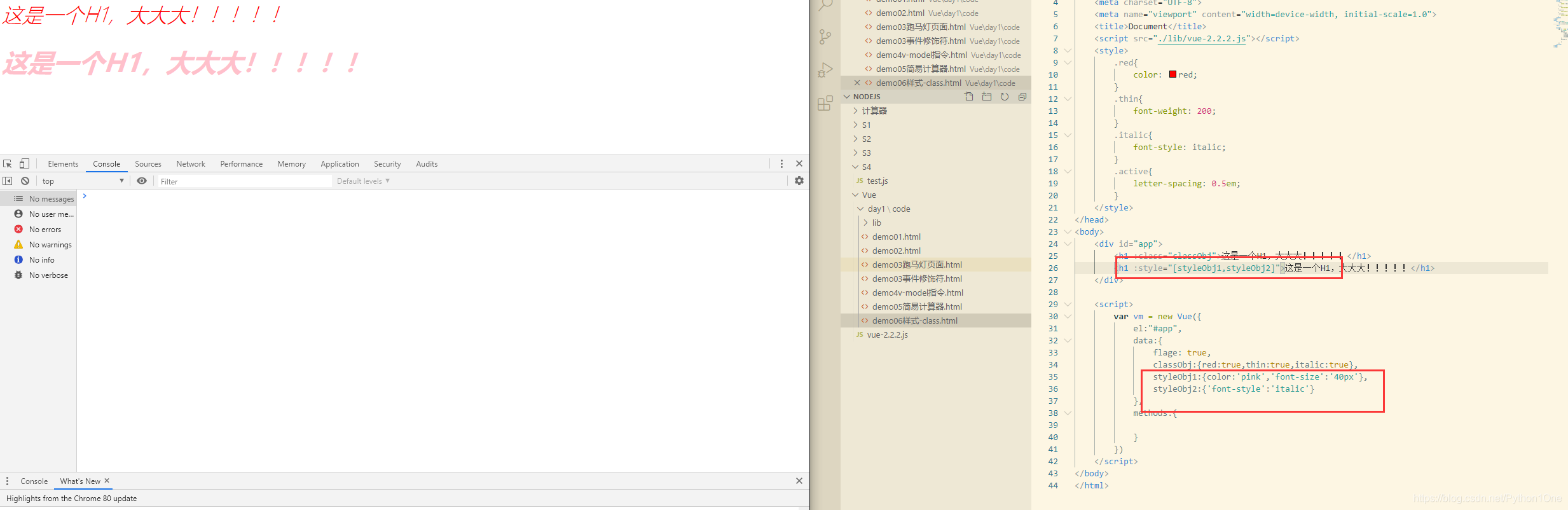
Task: Close the DevTools panel
Action: [x=799, y=163]
